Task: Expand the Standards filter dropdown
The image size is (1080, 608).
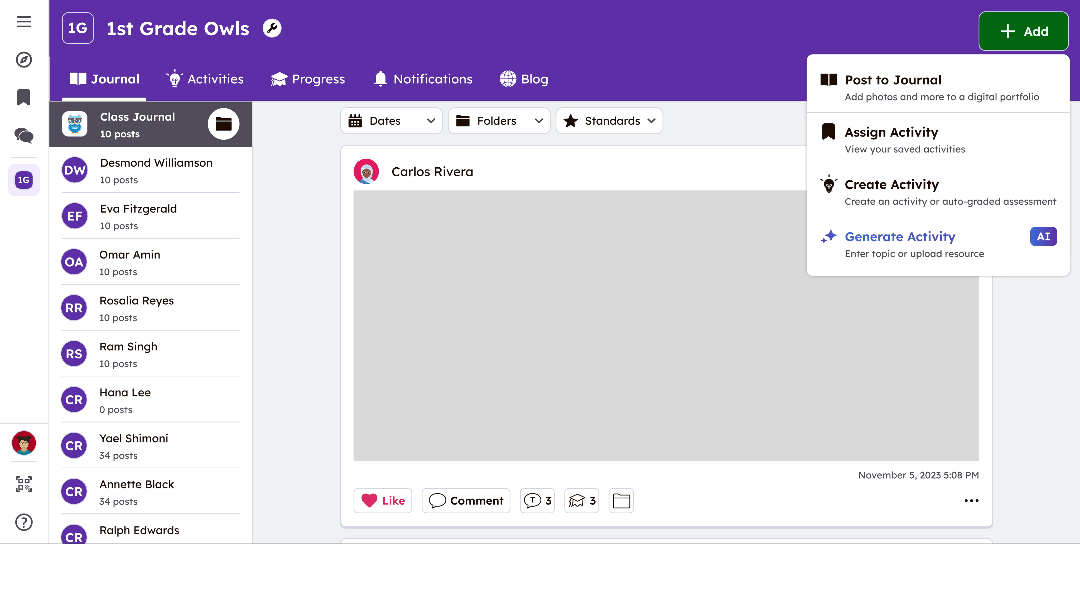Action: pos(609,121)
